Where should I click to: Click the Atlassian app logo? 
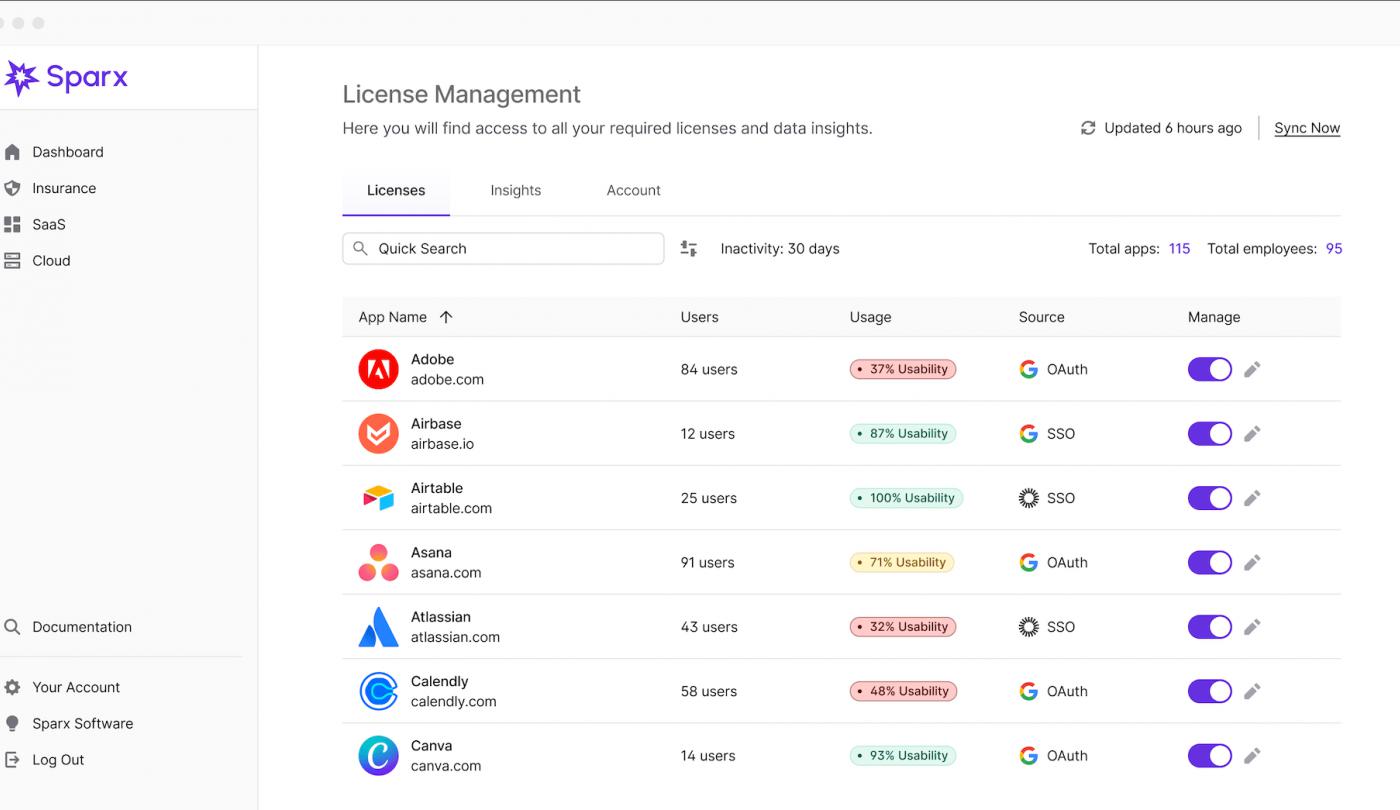coord(378,627)
